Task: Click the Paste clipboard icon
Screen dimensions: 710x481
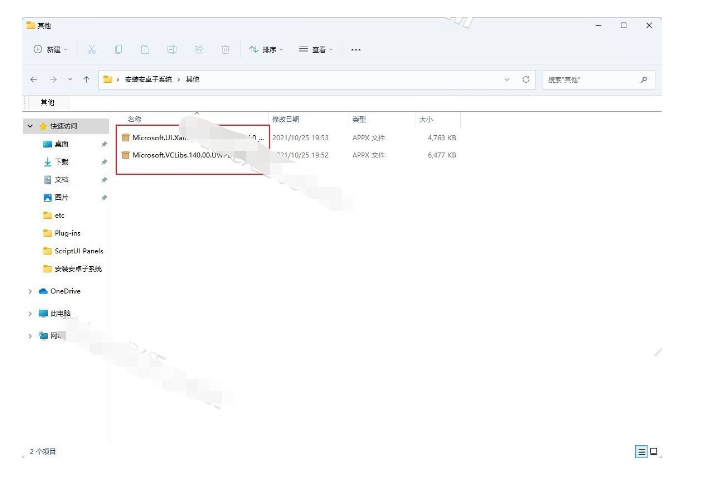Action: (x=145, y=49)
